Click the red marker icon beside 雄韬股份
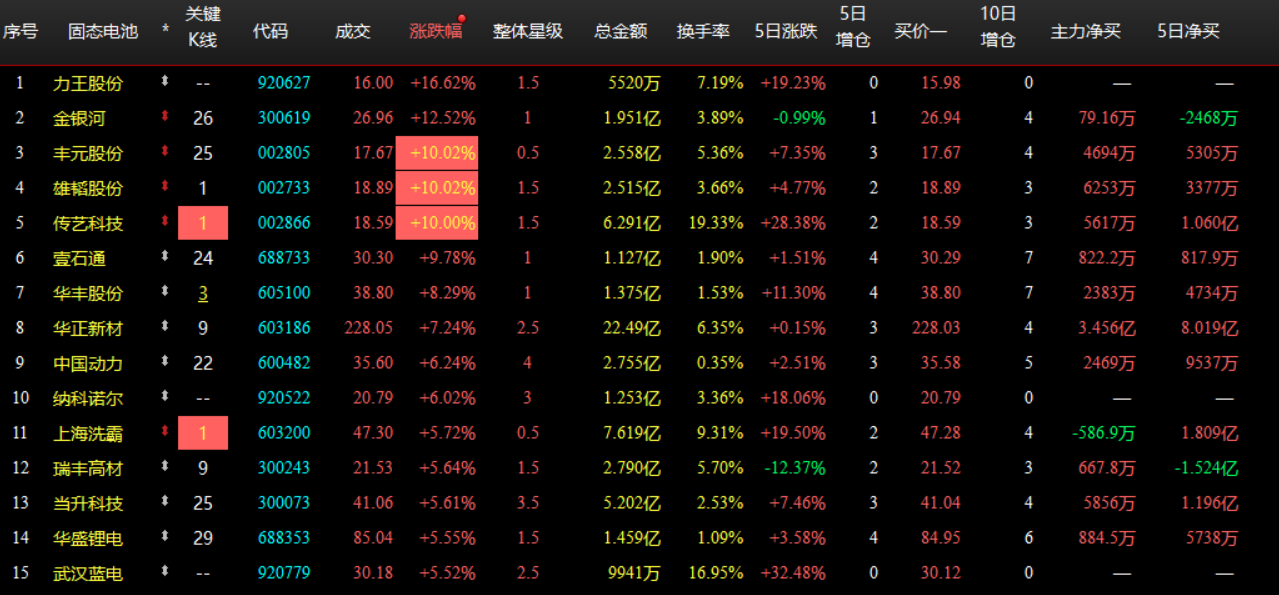1279x595 pixels. 165,187
